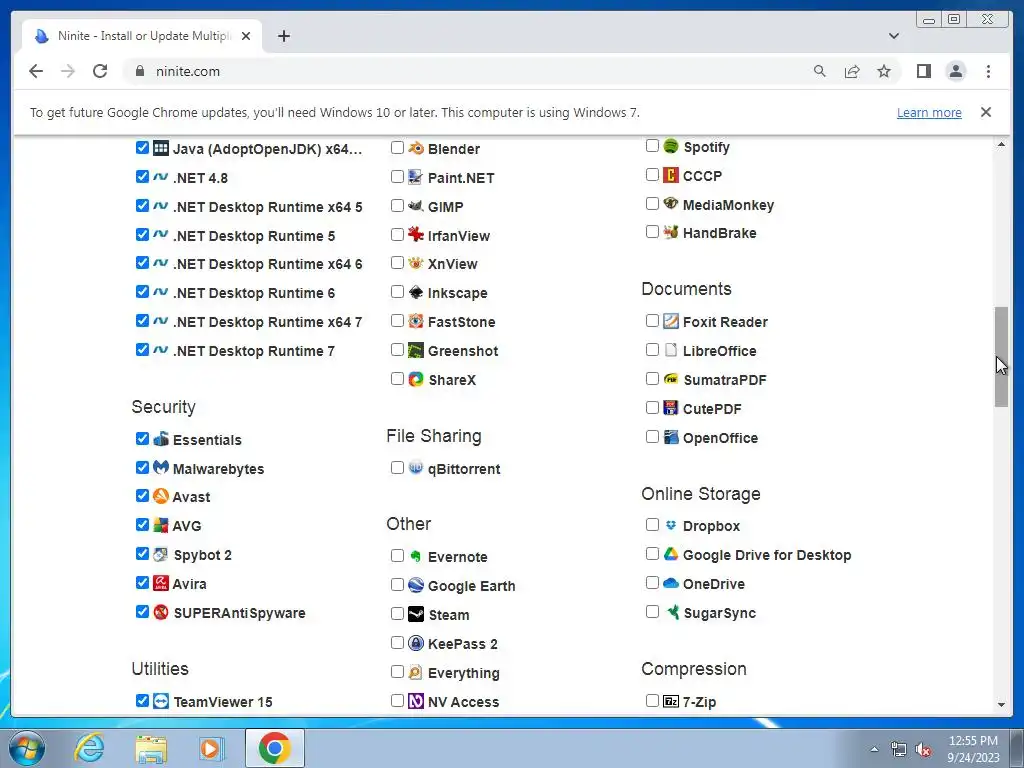Click the Steam icon
Viewport: 1024px width, 768px height.
pos(416,614)
